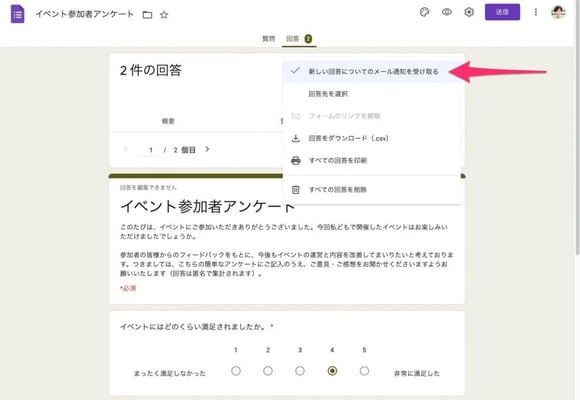Toggle 新しい回答についてのメール通知を受け取る menu item
This screenshot has height=400, width=580.
pos(372,71)
